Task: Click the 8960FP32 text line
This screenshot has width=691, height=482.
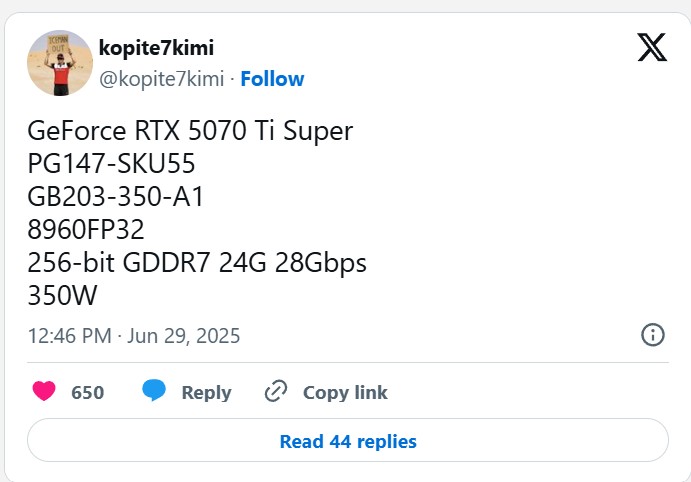Action: coord(86,230)
